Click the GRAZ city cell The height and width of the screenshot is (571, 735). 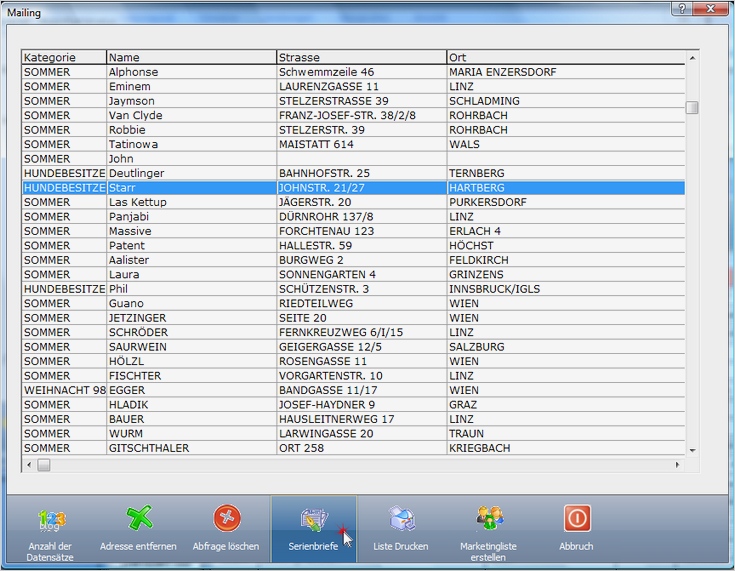566,405
